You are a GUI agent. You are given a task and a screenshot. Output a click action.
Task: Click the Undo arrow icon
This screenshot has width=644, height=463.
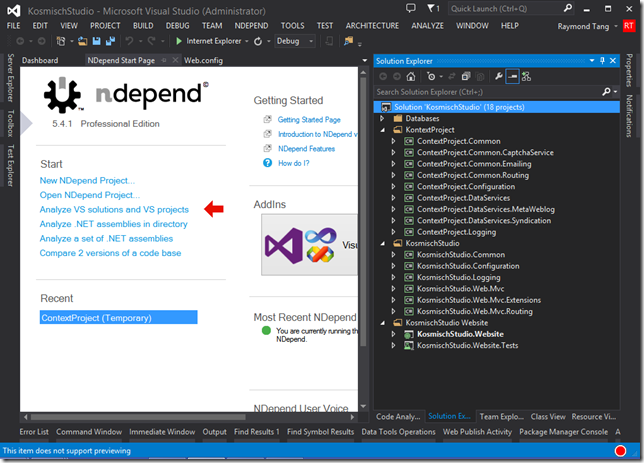[129, 41]
